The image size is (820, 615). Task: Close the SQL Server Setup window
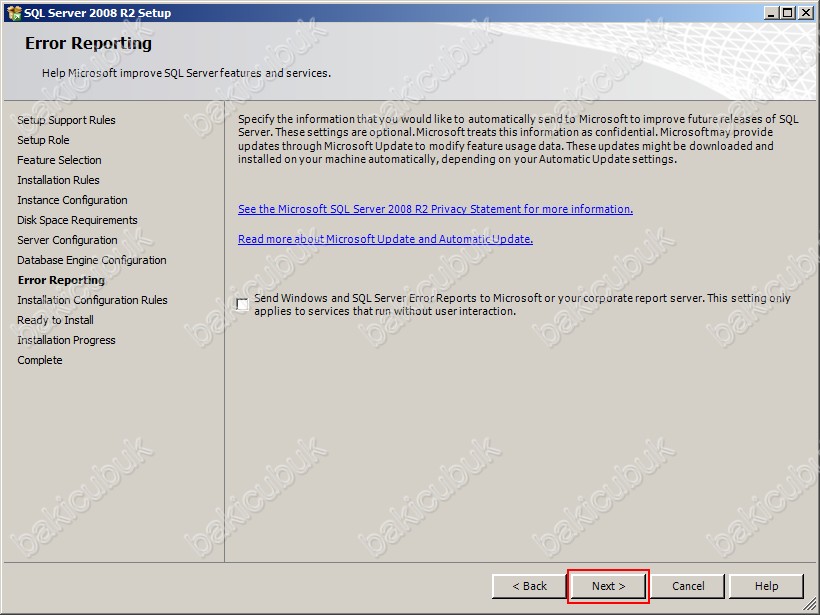[806, 13]
